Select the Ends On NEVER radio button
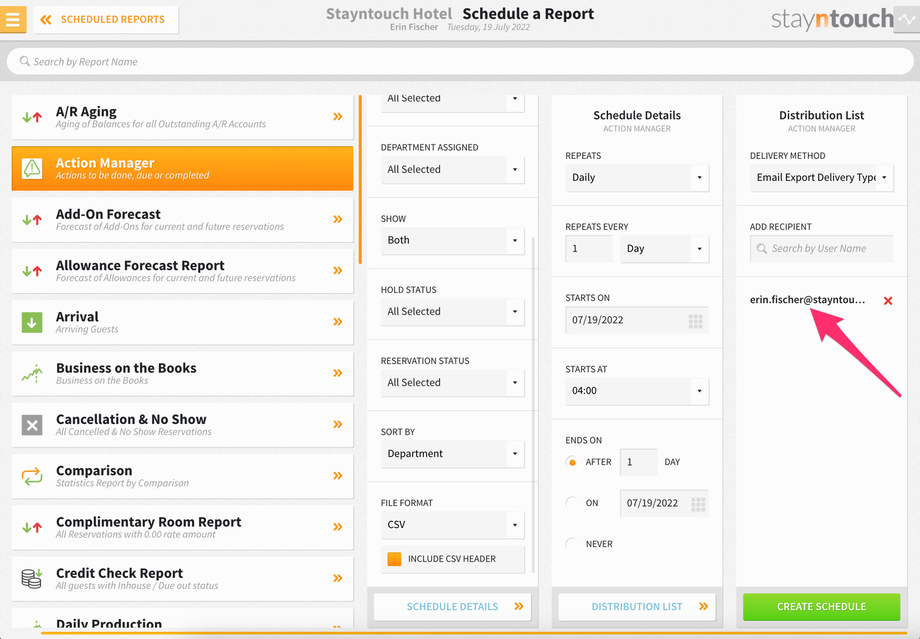Viewport: 920px width, 639px height. pyautogui.click(x=572, y=544)
